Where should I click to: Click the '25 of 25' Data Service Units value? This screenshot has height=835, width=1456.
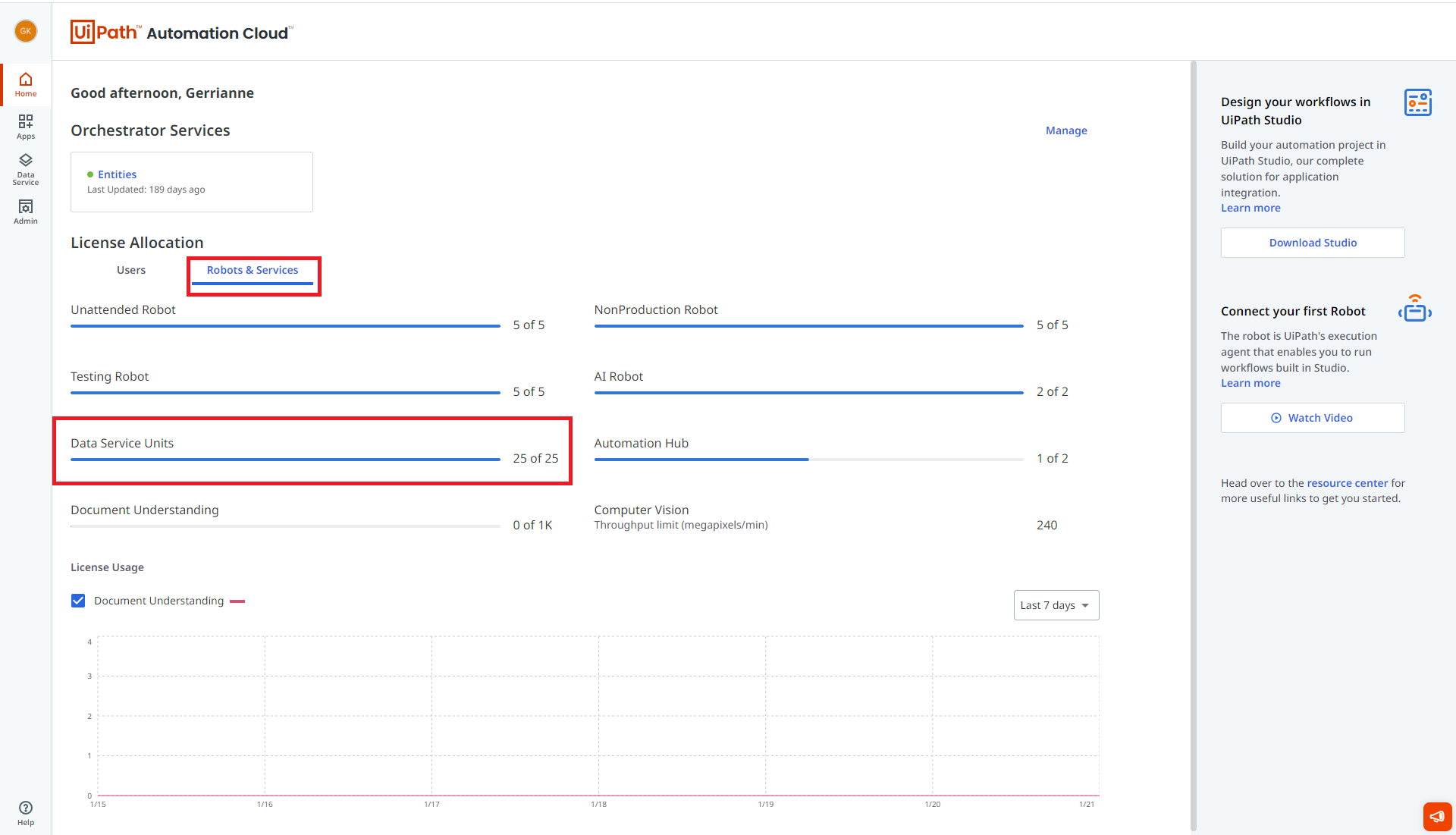click(x=535, y=458)
